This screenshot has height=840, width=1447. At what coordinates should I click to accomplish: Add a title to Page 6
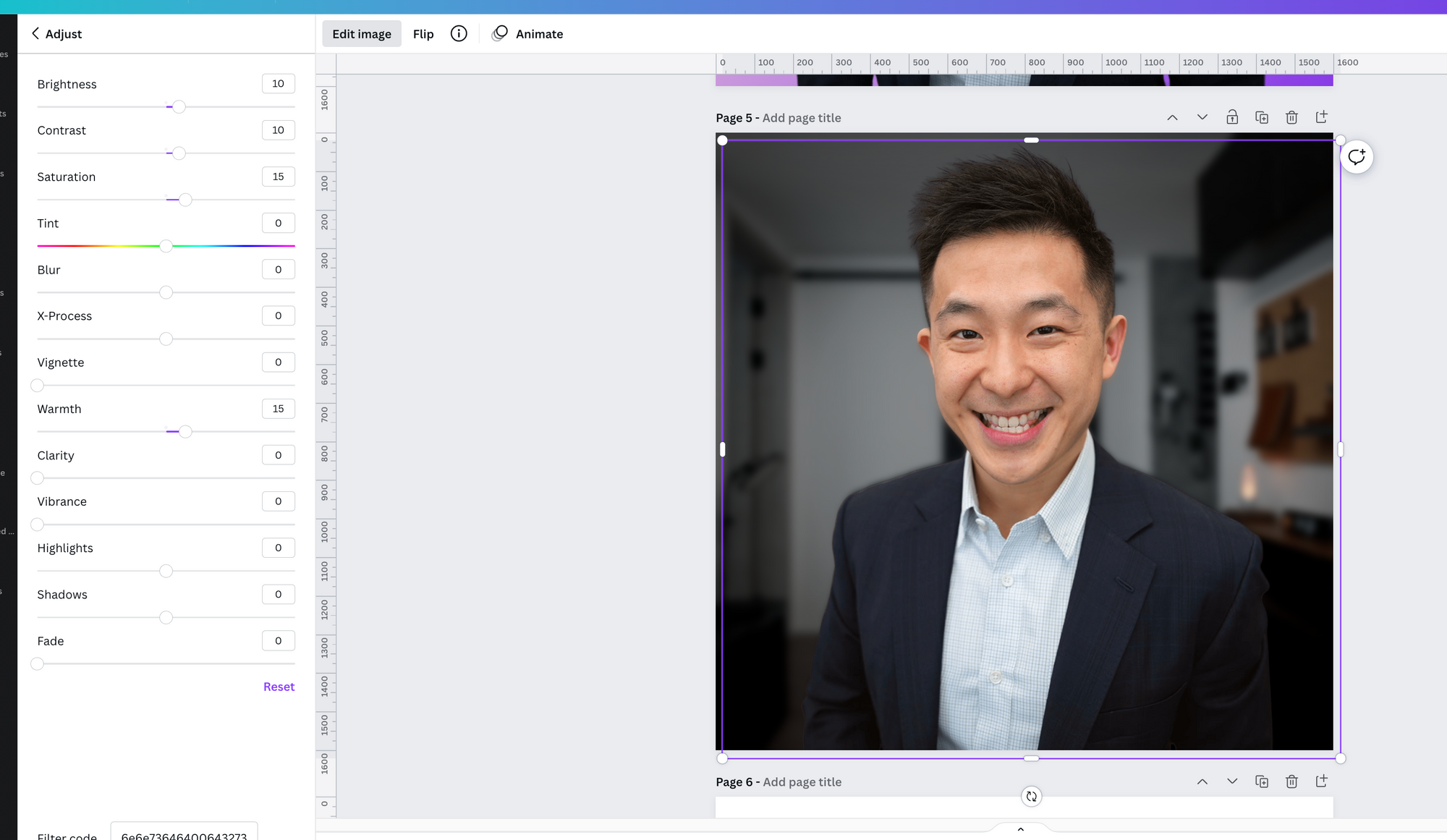(x=802, y=782)
